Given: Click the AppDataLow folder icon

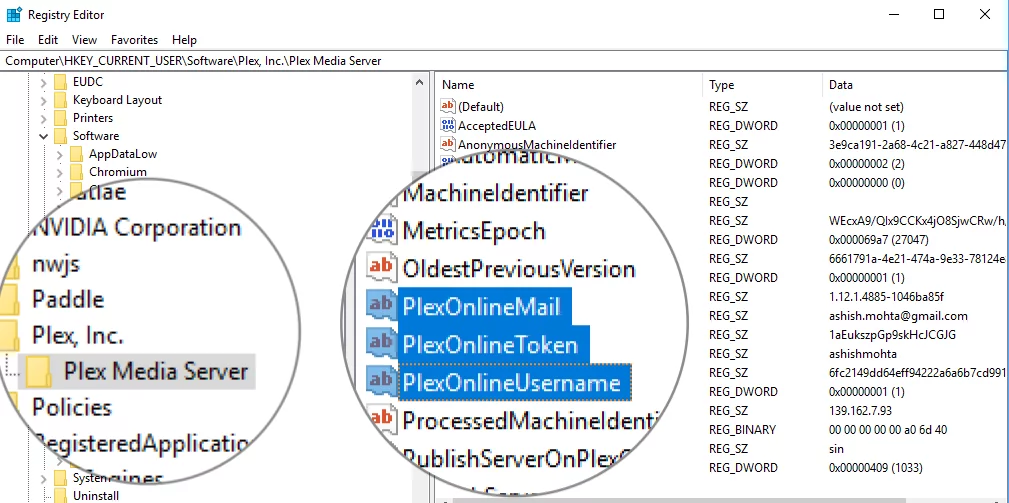Looking at the screenshot, I should click(x=77, y=154).
